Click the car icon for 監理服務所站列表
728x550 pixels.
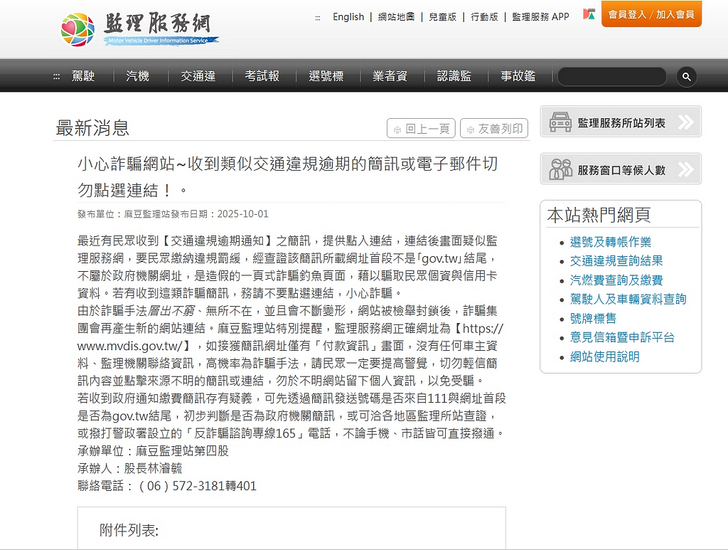tap(560, 122)
